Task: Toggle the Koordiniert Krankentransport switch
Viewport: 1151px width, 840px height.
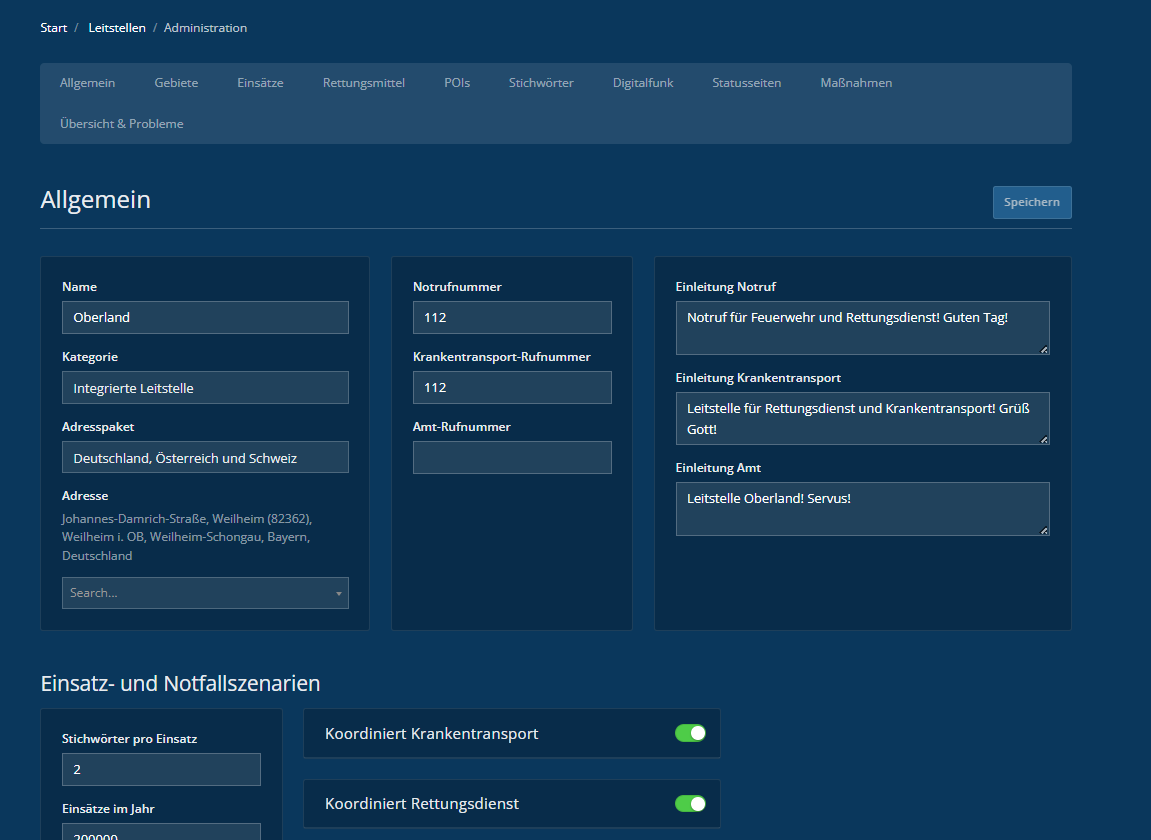Action: click(690, 733)
